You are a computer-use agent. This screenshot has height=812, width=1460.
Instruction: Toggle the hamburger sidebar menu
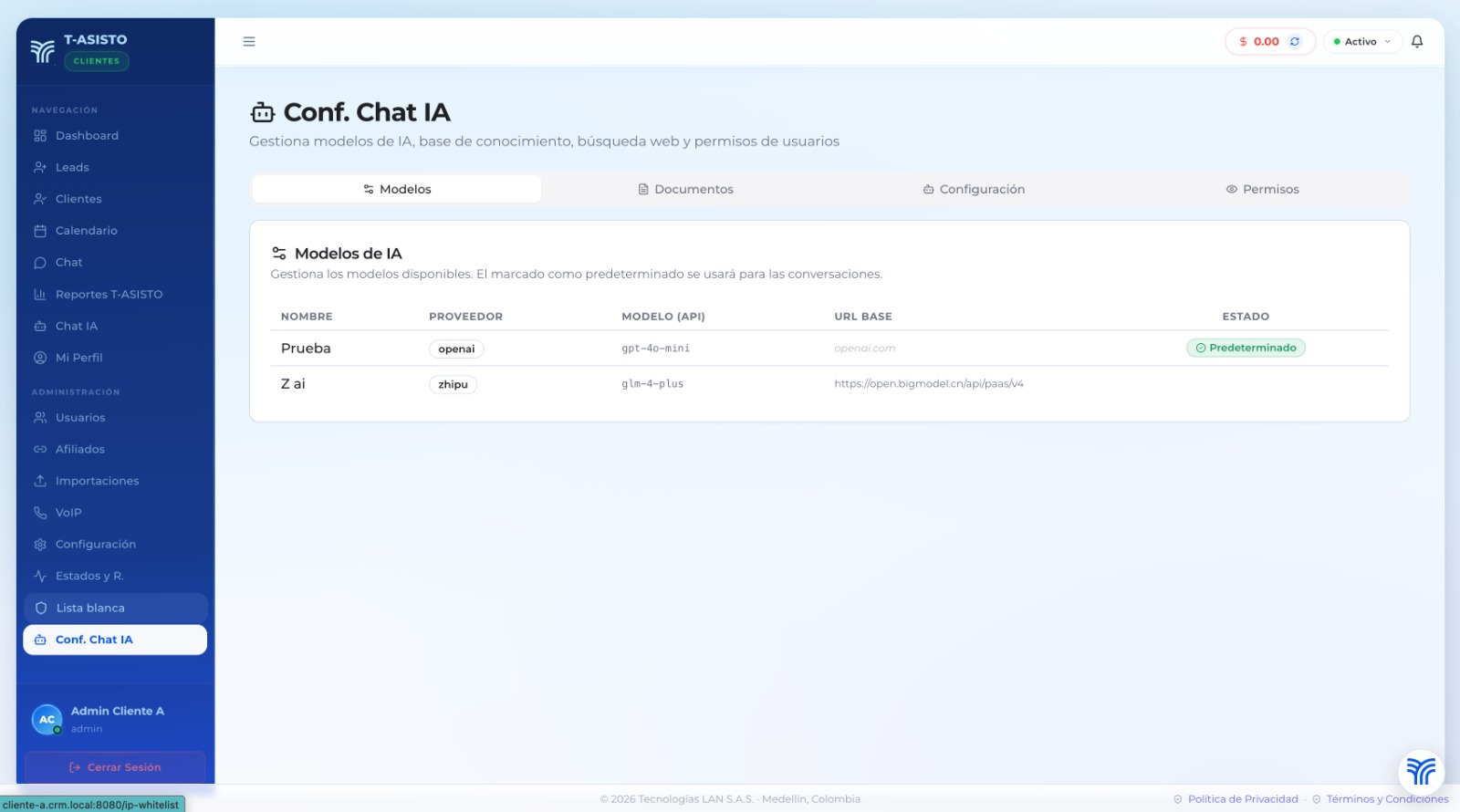249,41
